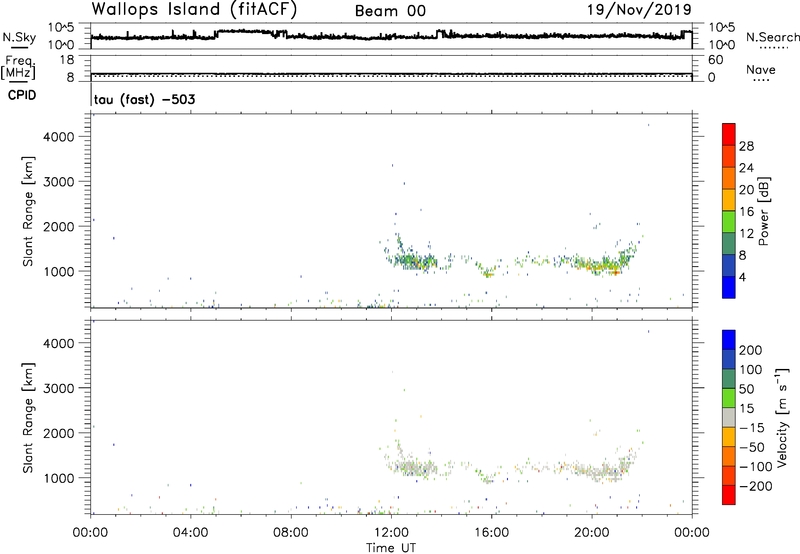This screenshot has height=554, width=800.
Task: Click the '16' tick on power colorbar
Action: click(746, 212)
